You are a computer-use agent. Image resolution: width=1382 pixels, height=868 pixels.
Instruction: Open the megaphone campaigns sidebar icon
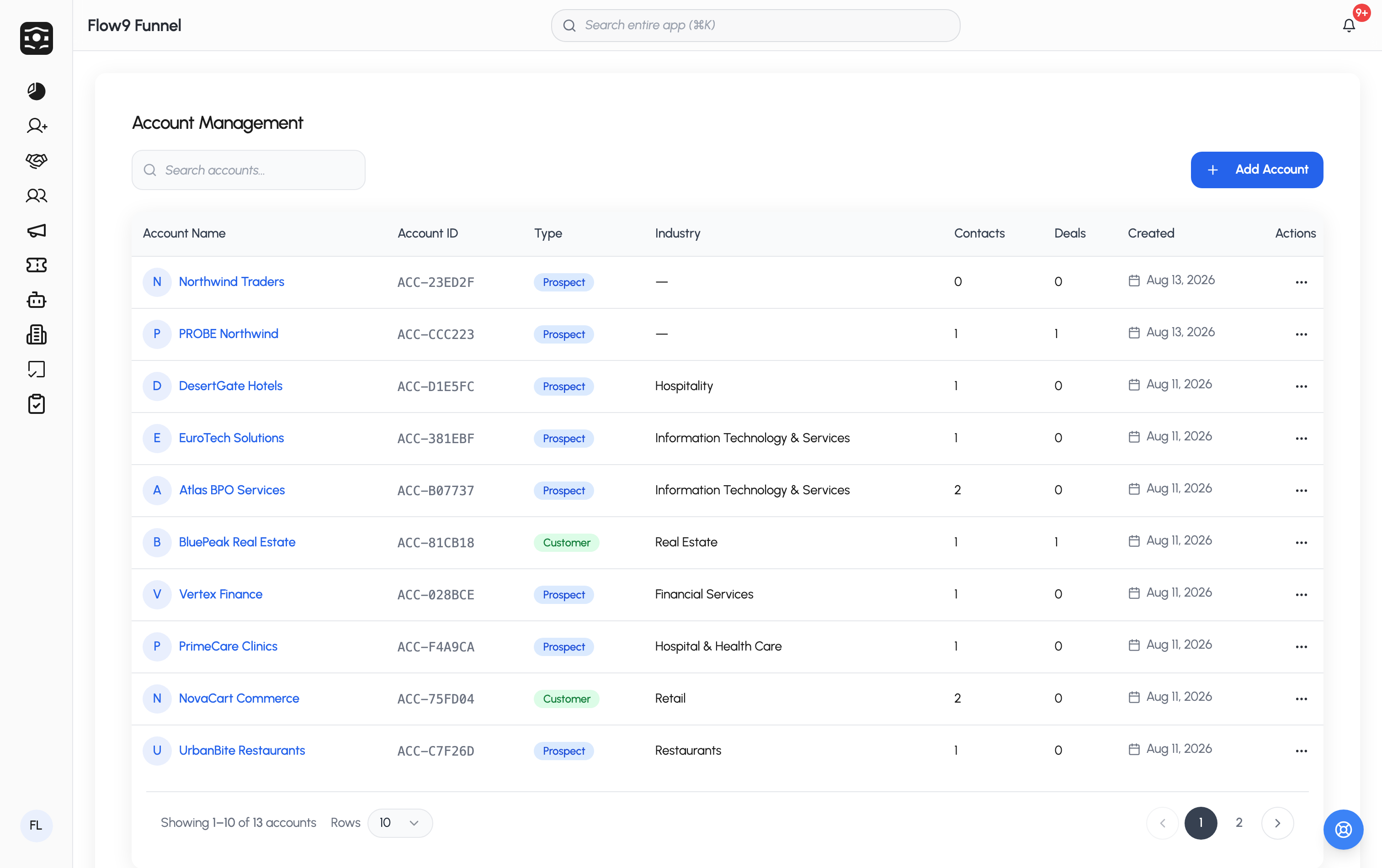(36, 231)
